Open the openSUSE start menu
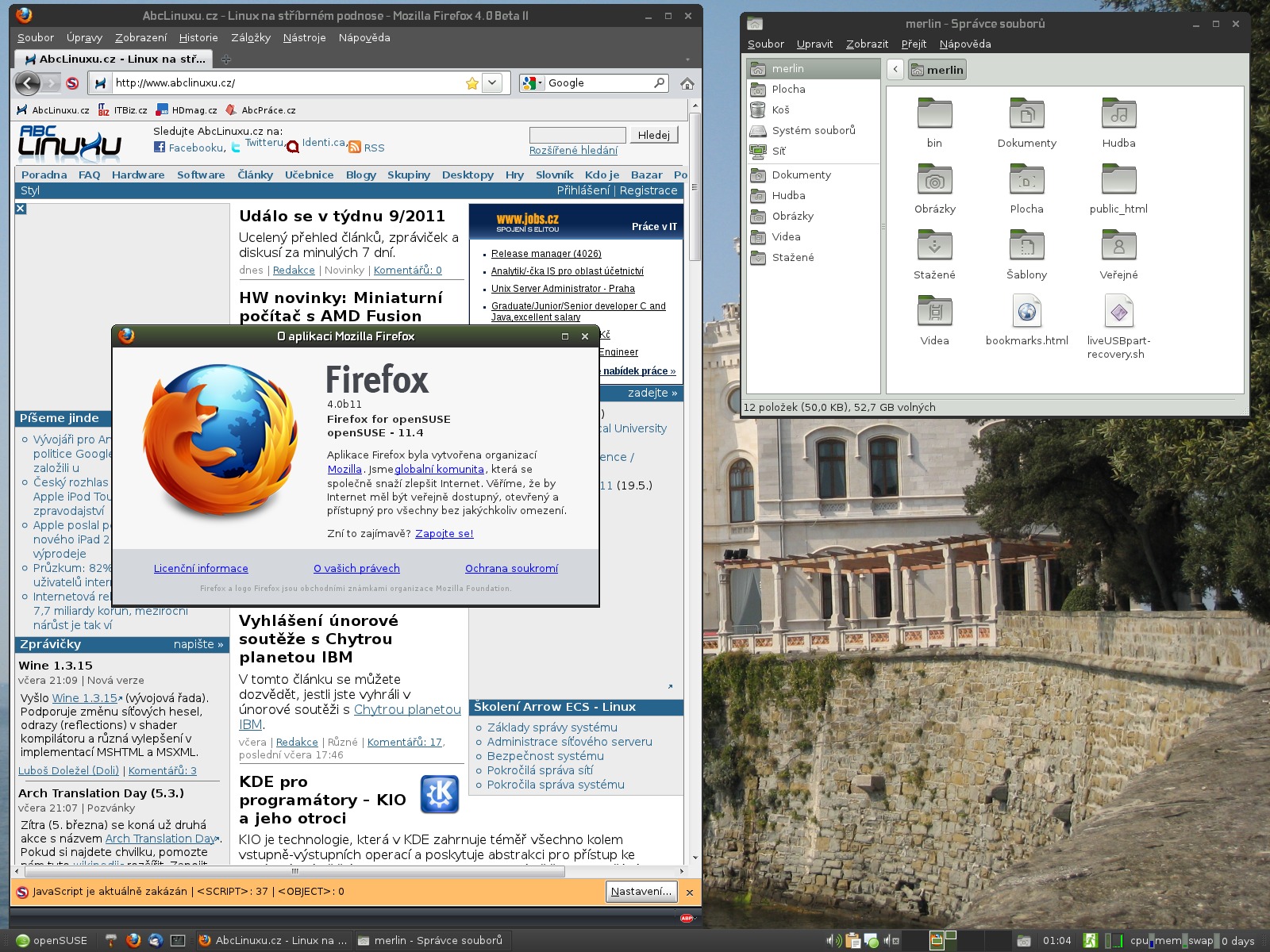 click(52, 941)
